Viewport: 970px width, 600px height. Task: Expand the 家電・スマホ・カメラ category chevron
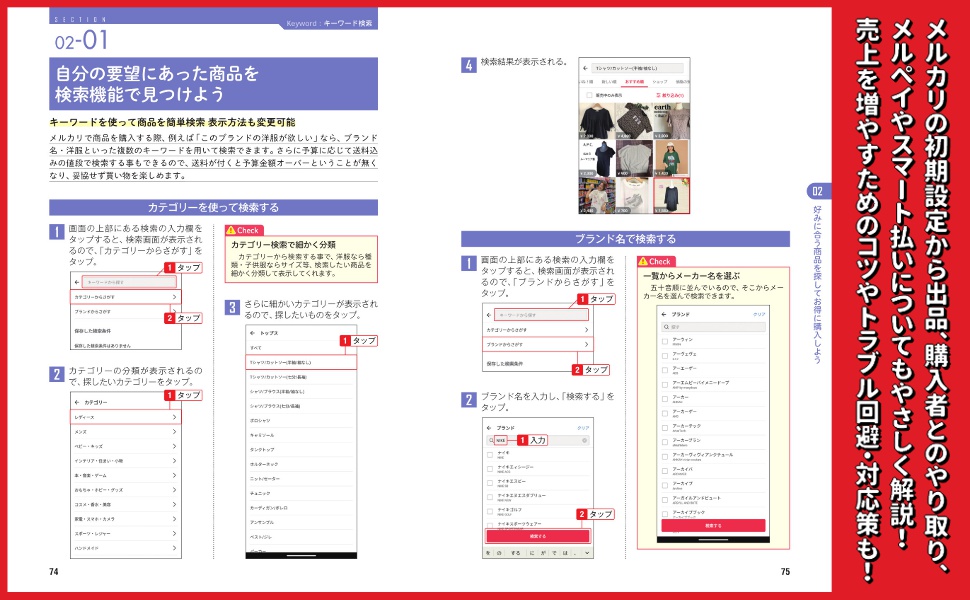pos(174,519)
